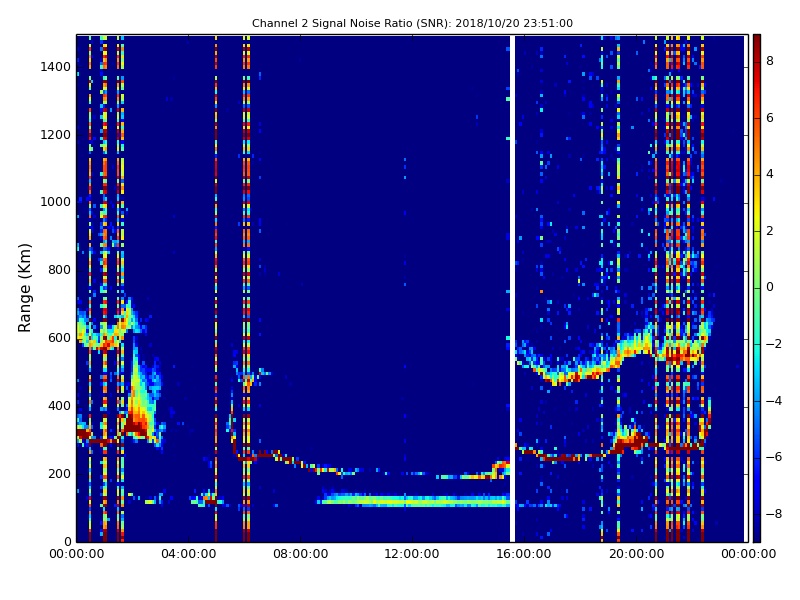Viewport: 800px width, 600px height.
Task: Click the 1000 range tick label
Action: pyautogui.click(x=56, y=202)
